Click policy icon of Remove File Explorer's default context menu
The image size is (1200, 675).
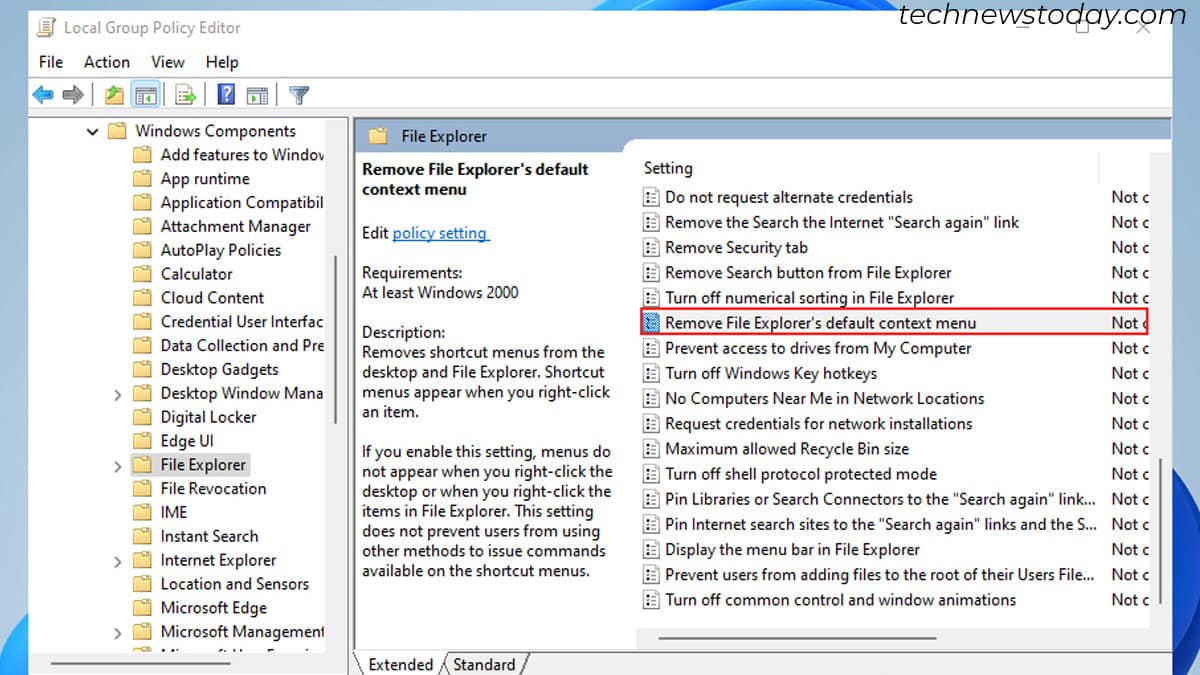651,322
